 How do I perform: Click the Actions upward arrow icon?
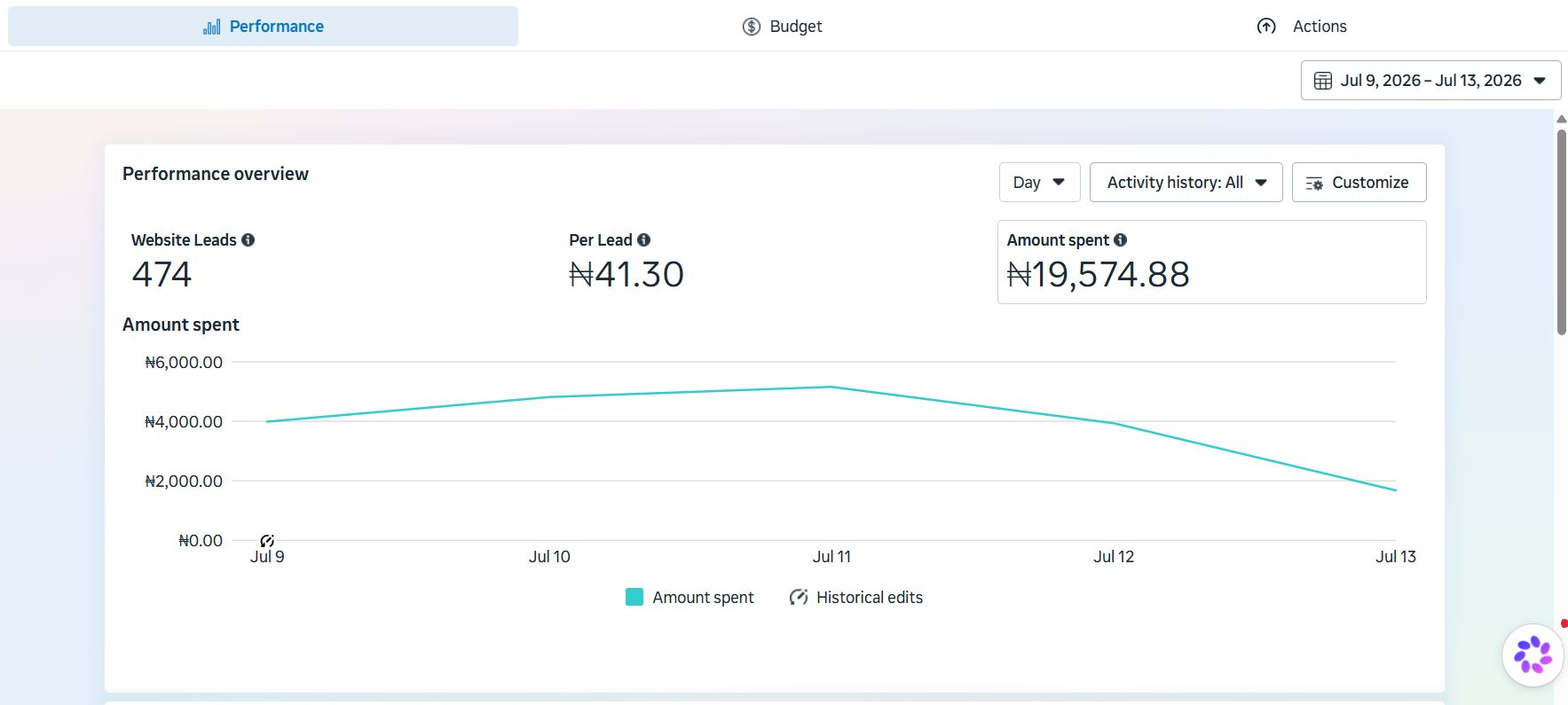pyautogui.click(x=1266, y=27)
